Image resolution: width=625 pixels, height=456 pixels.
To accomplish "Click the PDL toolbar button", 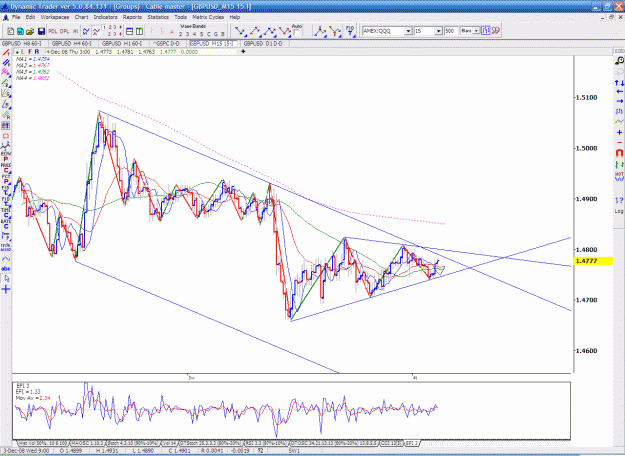I will [x=53, y=31].
